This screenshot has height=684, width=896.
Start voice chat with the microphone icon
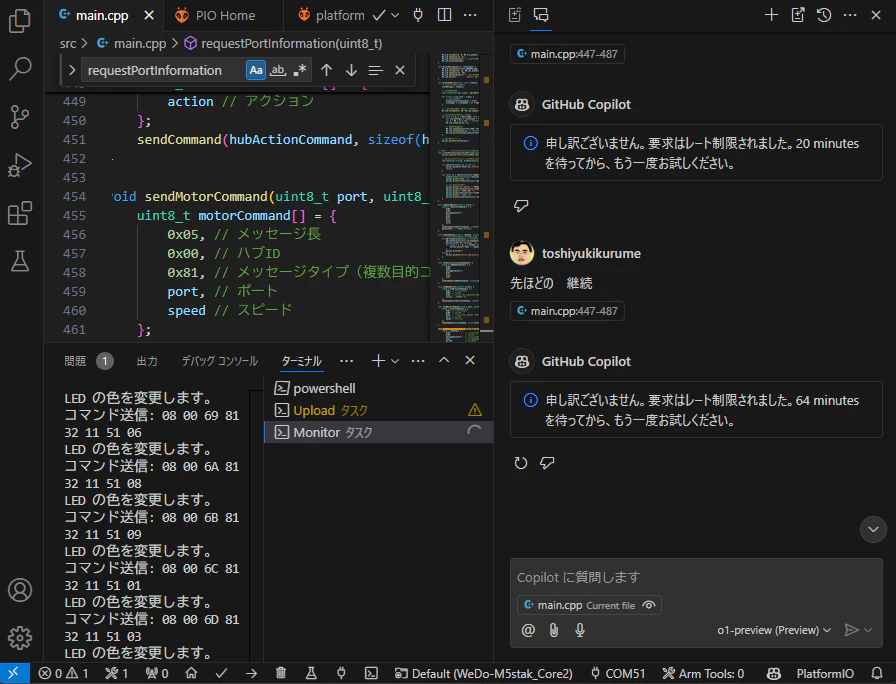[580, 630]
